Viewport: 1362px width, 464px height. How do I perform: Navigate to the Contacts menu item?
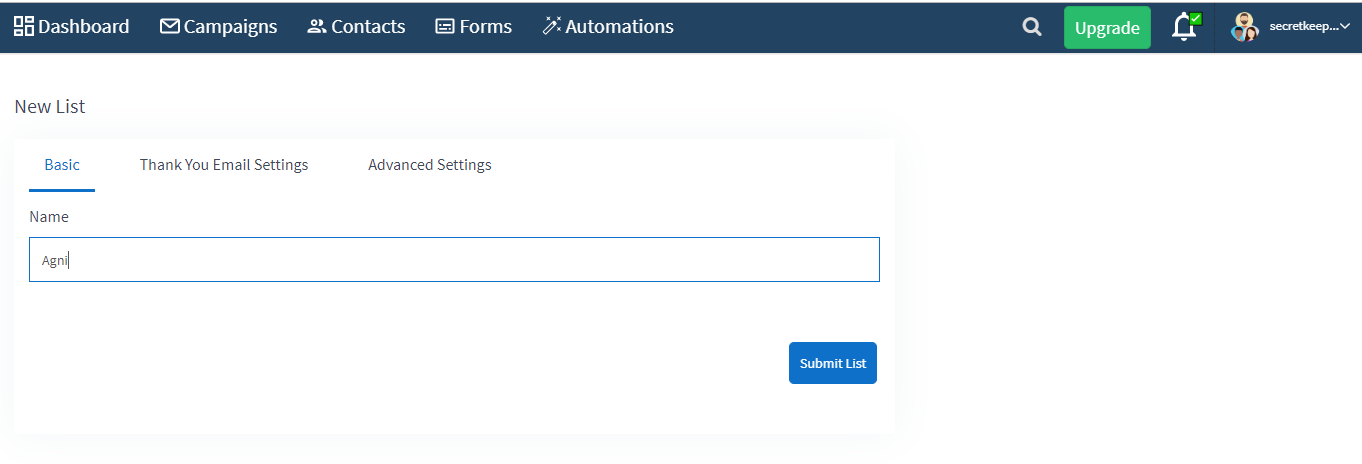click(x=356, y=27)
